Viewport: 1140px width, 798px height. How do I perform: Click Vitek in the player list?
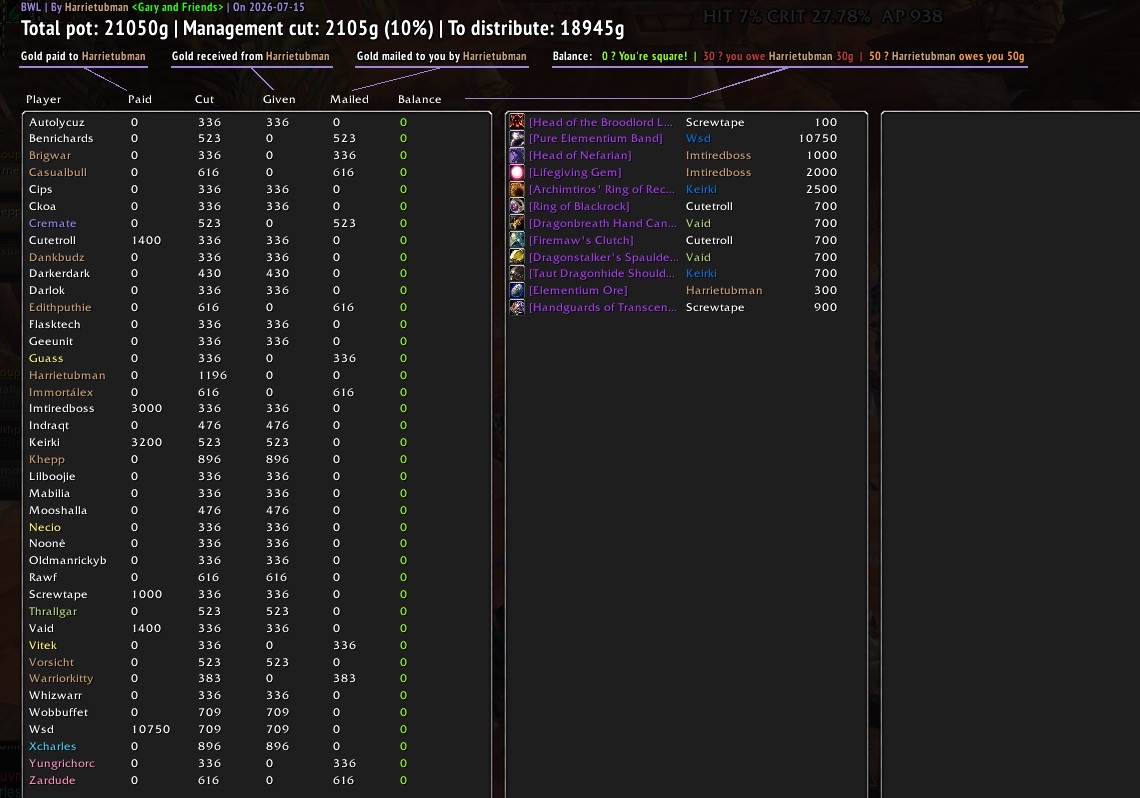pyautogui.click(x=43, y=645)
